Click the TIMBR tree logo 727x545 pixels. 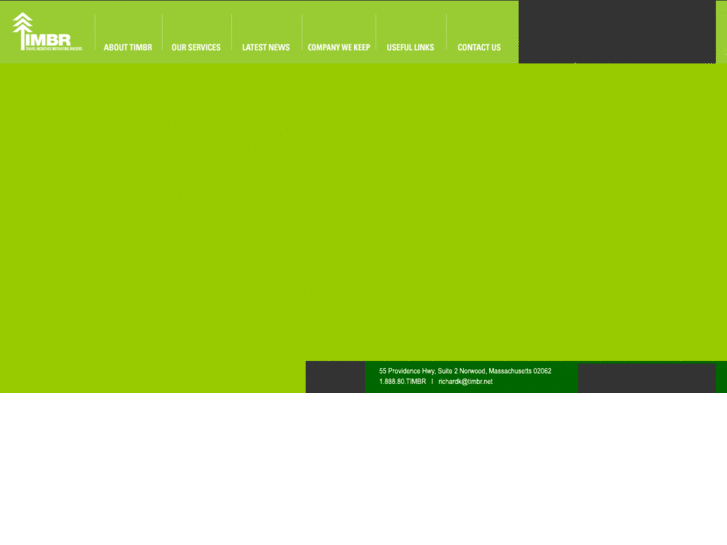[47, 32]
